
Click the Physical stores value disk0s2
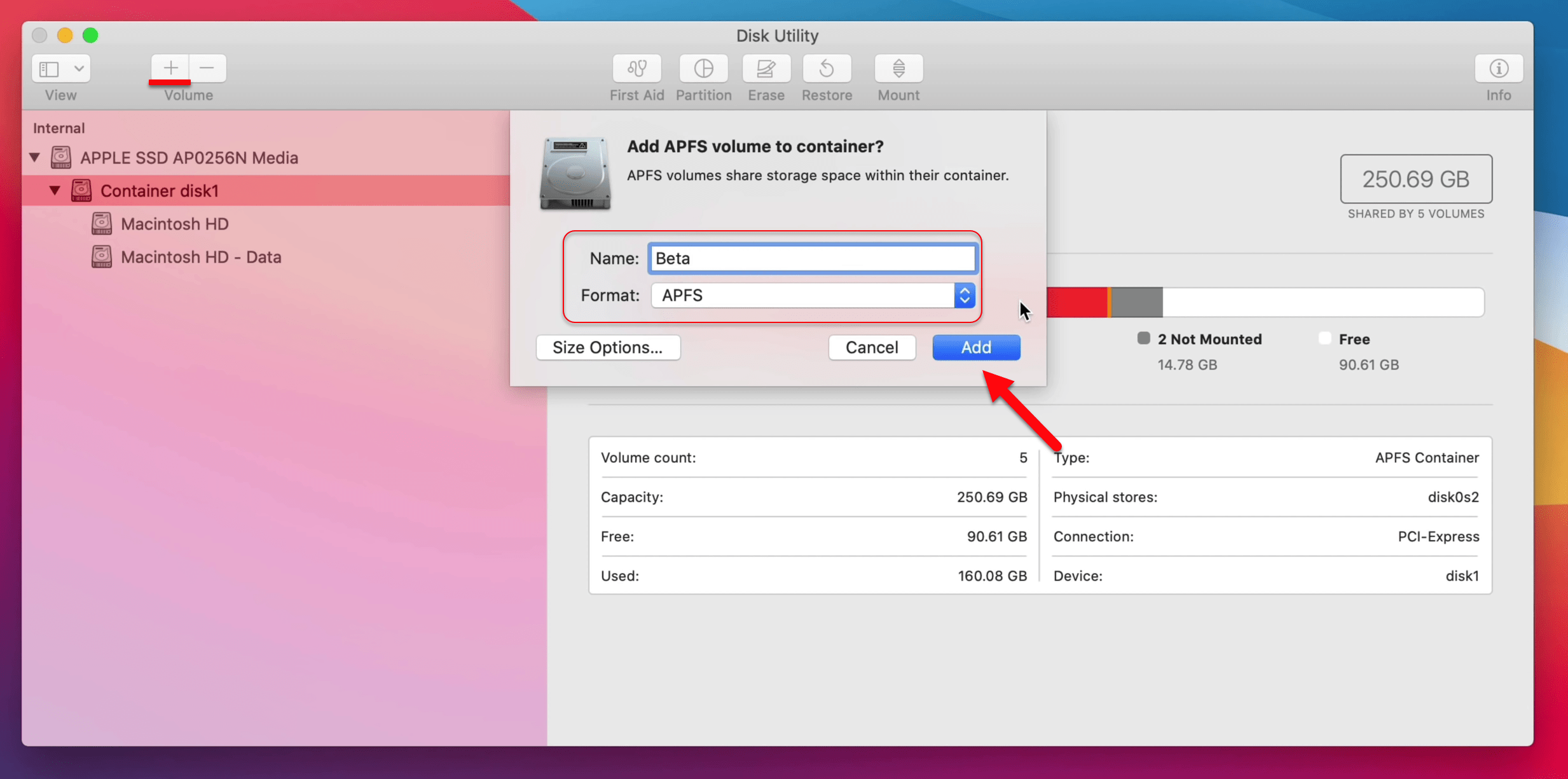[x=1453, y=497]
